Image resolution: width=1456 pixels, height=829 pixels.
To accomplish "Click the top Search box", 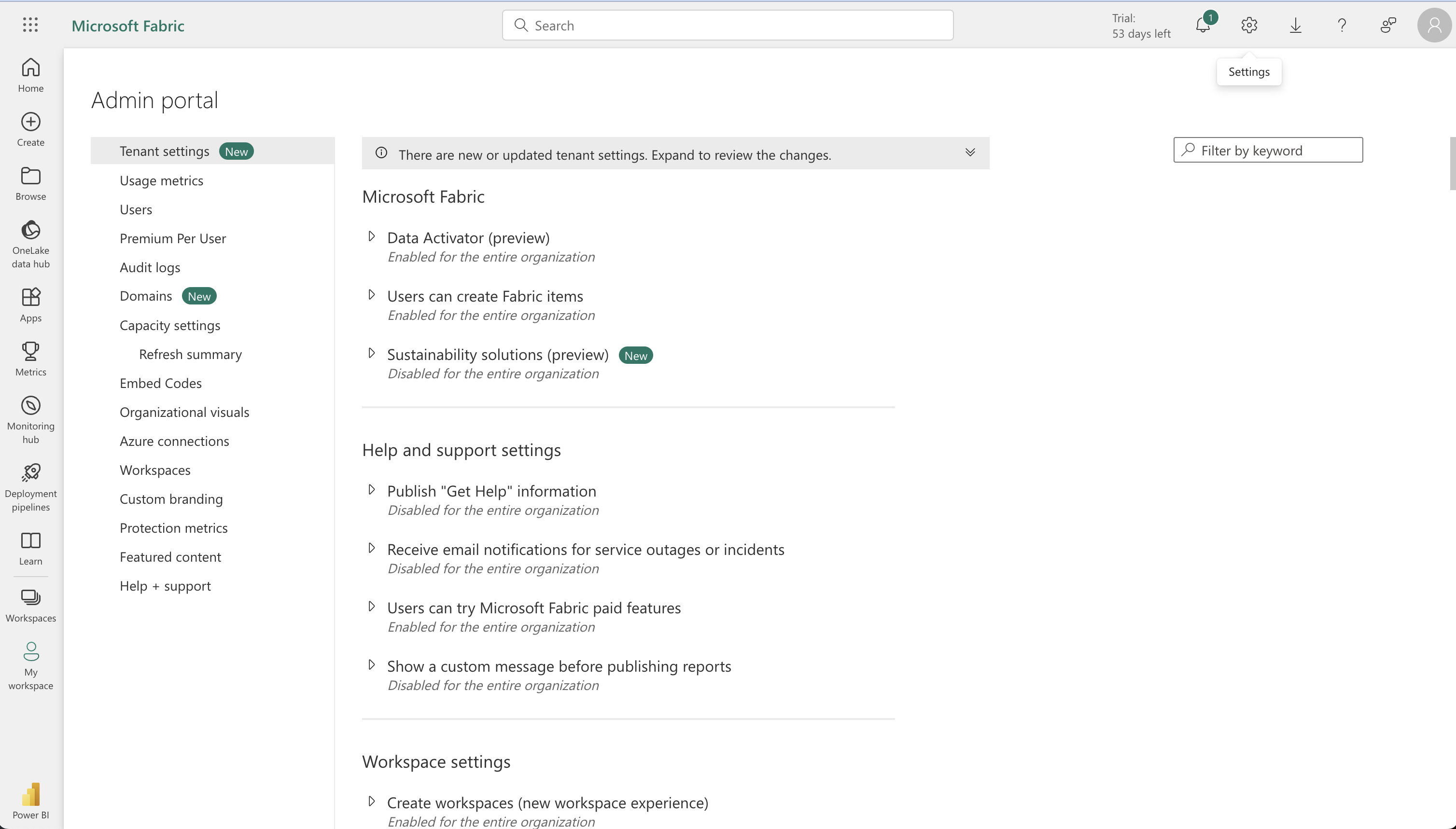I will coord(728,25).
